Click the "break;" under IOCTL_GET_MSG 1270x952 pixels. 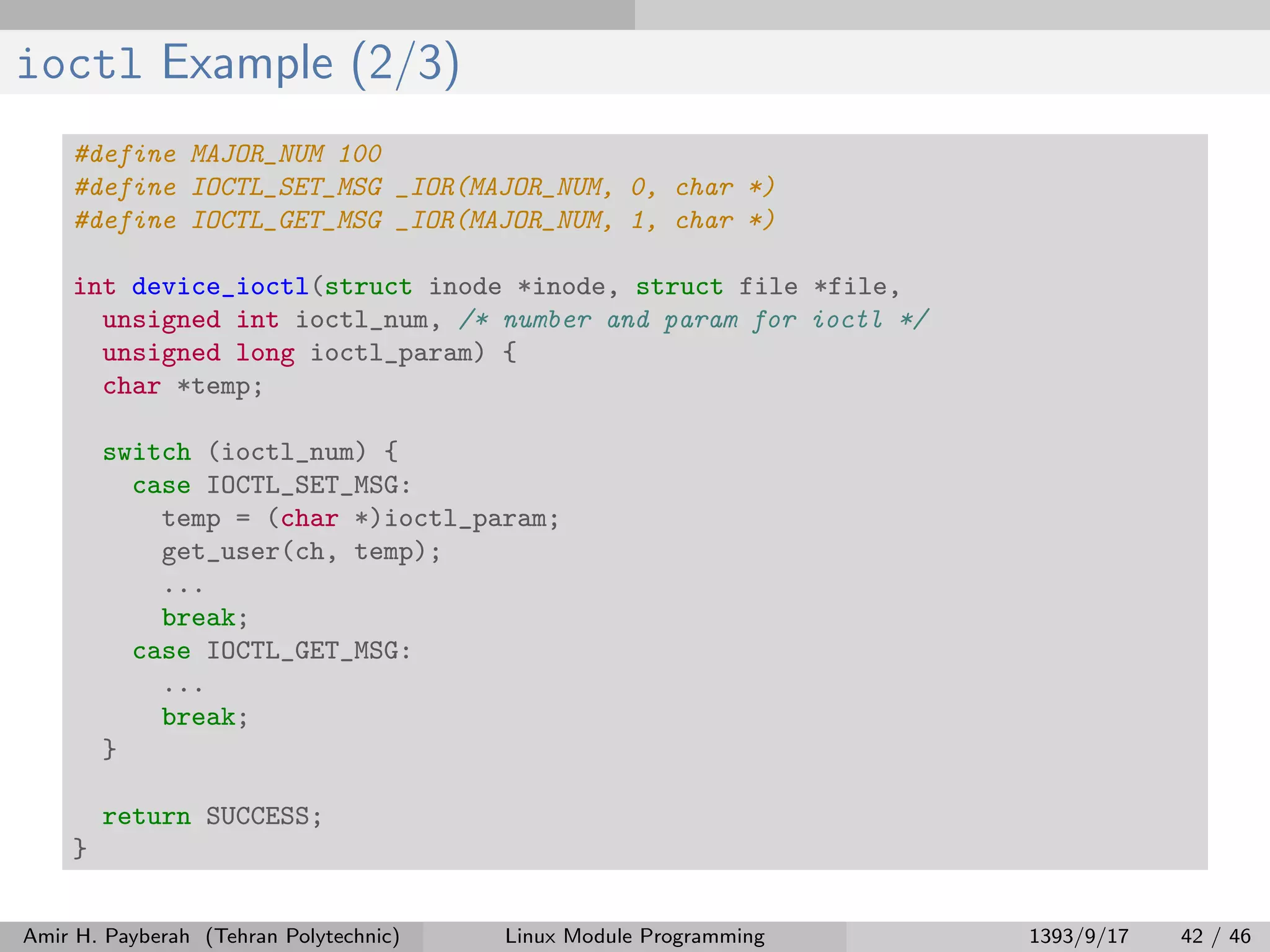tap(205, 717)
